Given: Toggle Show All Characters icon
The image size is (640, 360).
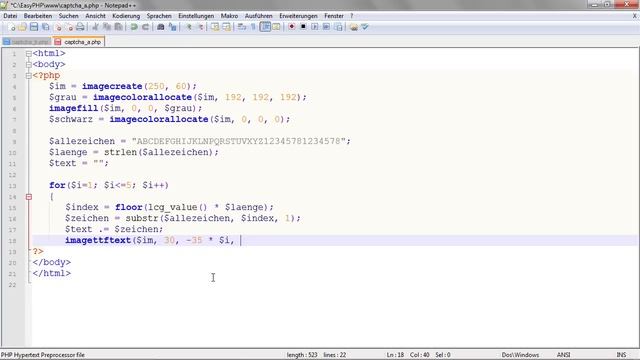Looking at the screenshot, I should pos(253,27).
